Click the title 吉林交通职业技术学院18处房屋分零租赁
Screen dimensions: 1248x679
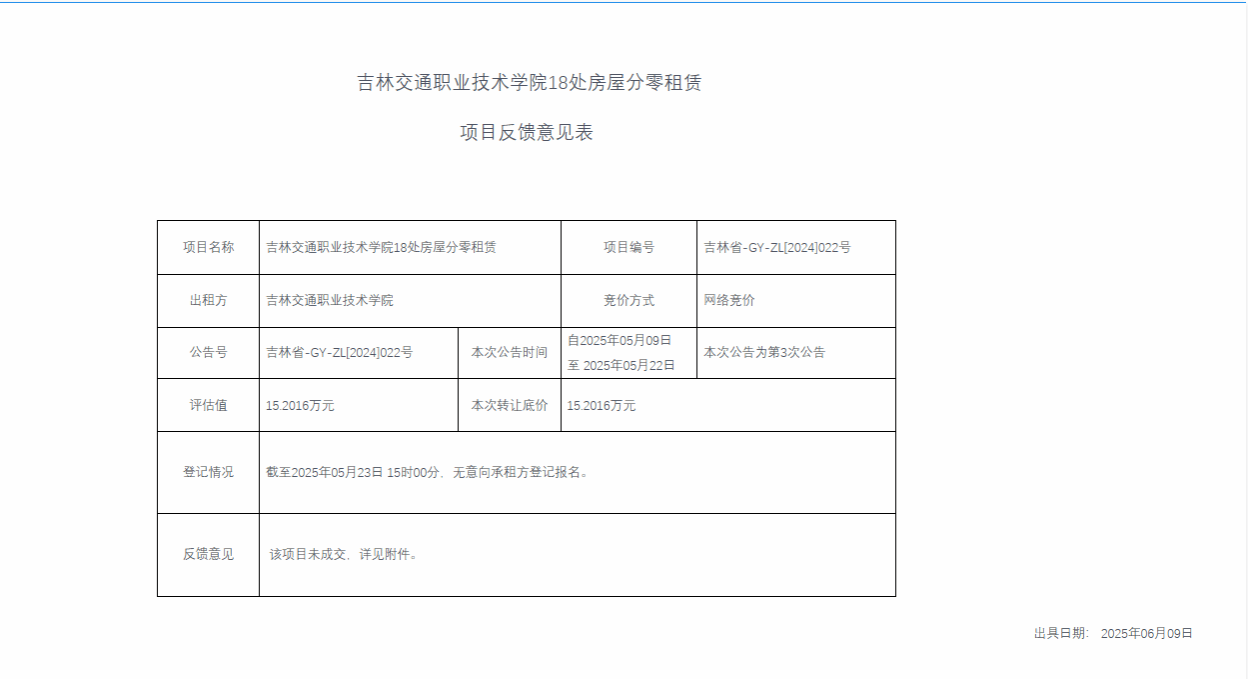click(x=529, y=83)
